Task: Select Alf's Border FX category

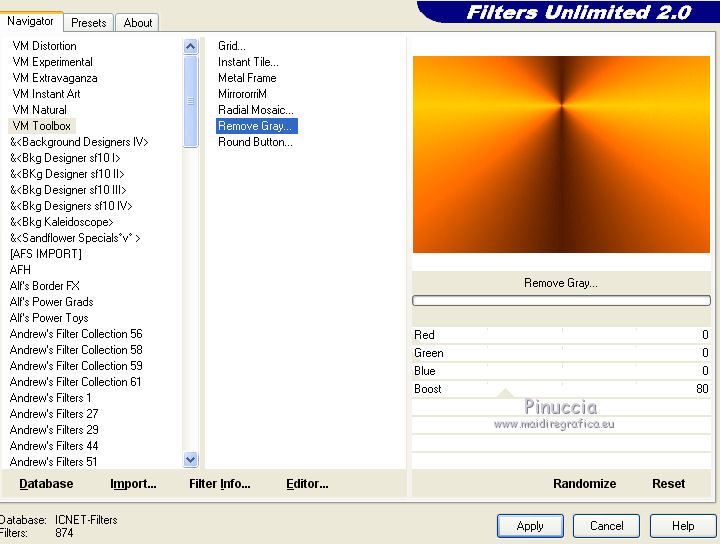Action: click(45, 286)
